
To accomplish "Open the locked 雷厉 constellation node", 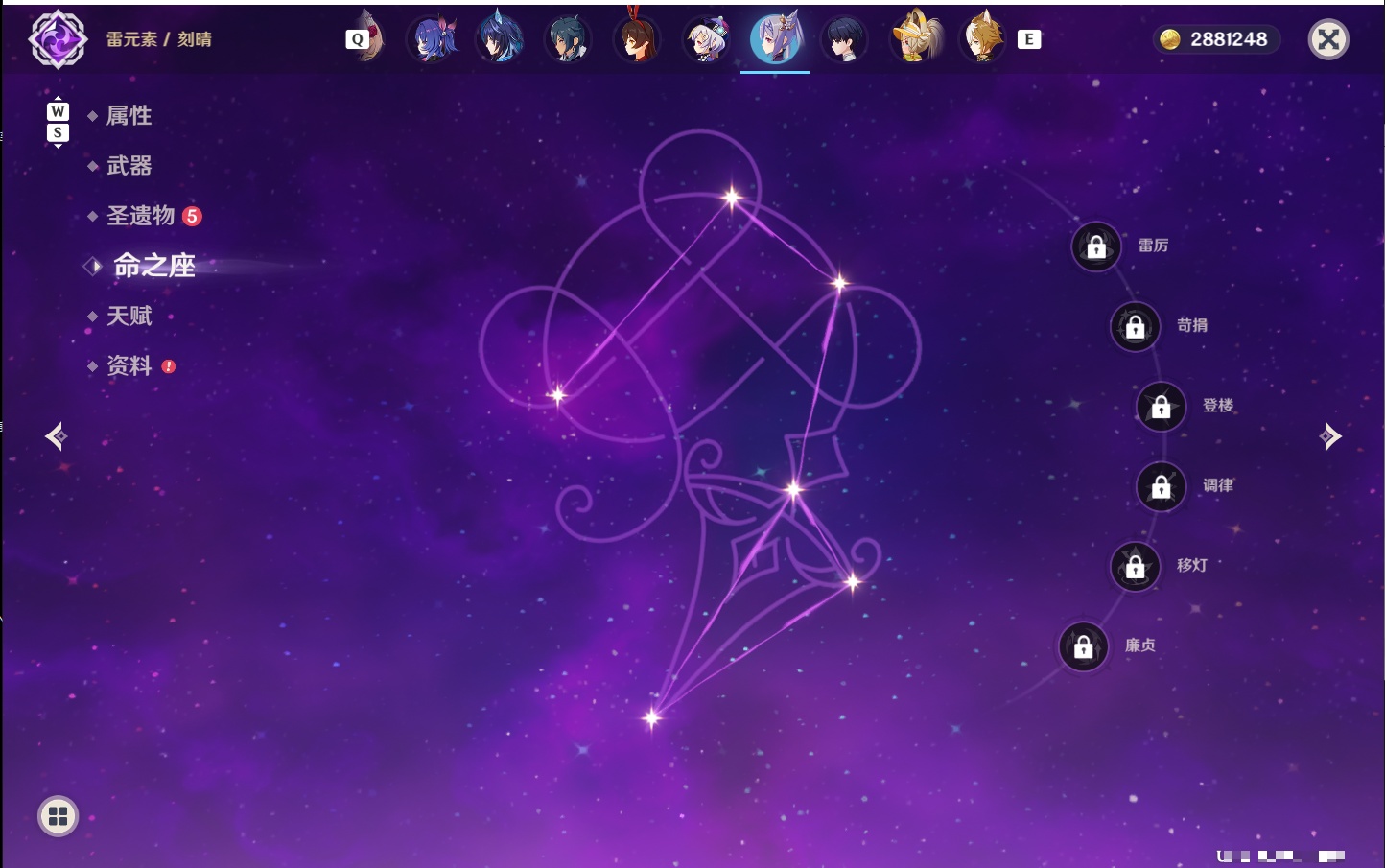I will pyautogui.click(x=1096, y=246).
